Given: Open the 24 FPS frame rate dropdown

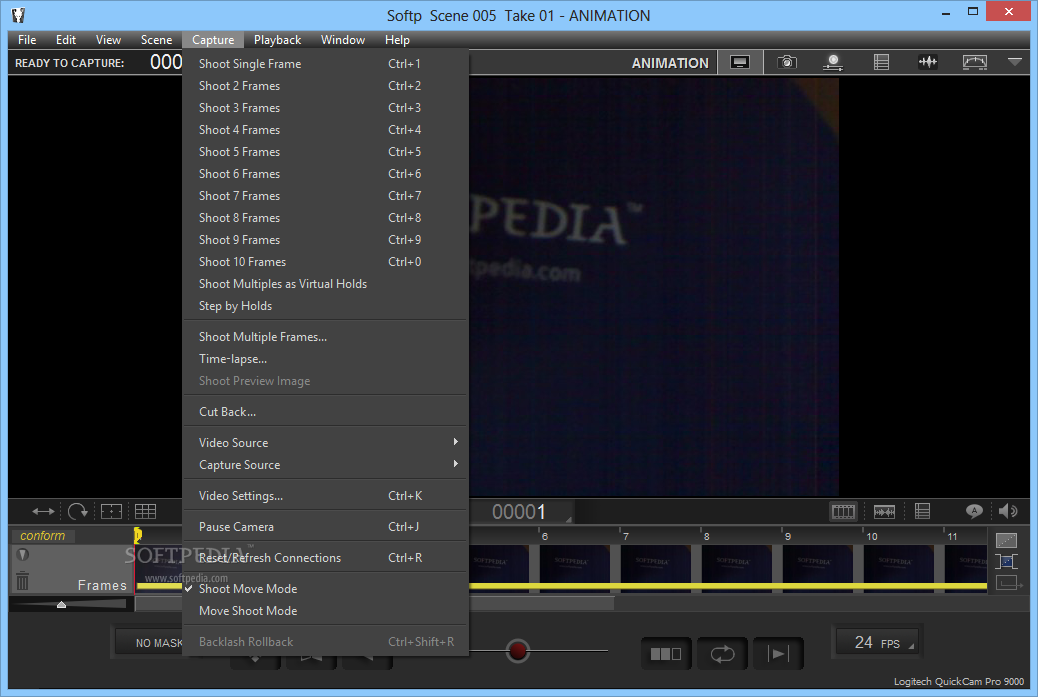Looking at the screenshot, I should point(876,642).
